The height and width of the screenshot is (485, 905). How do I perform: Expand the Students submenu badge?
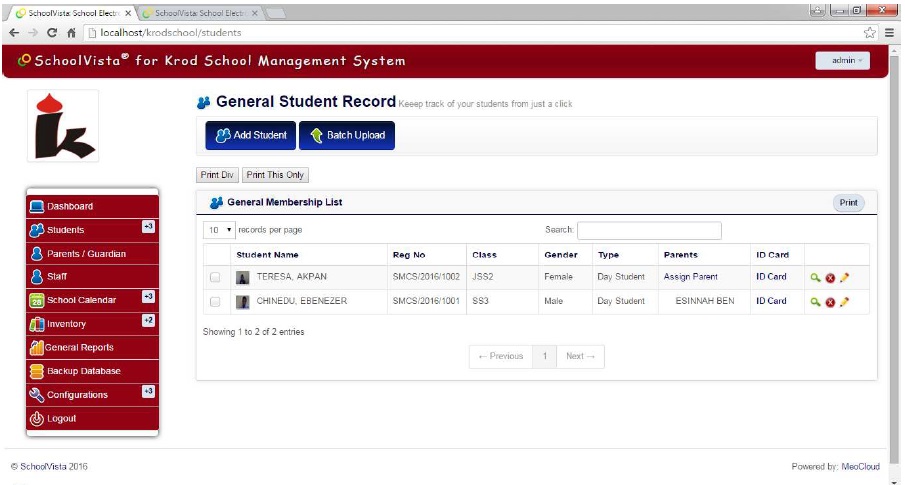tap(148, 227)
